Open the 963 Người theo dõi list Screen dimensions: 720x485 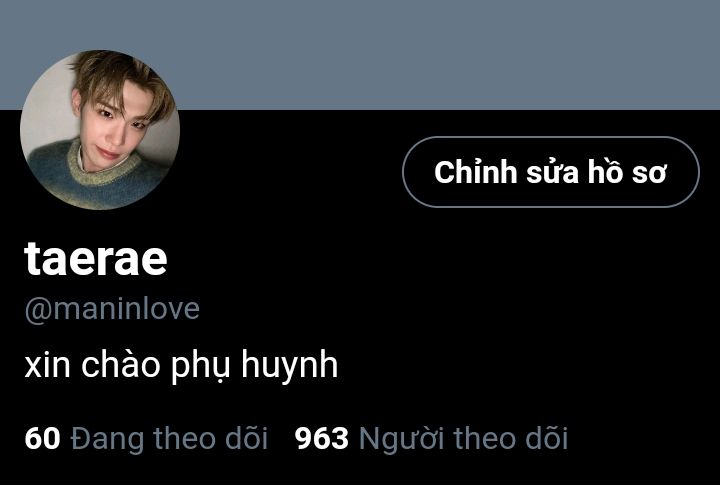click(431, 438)
